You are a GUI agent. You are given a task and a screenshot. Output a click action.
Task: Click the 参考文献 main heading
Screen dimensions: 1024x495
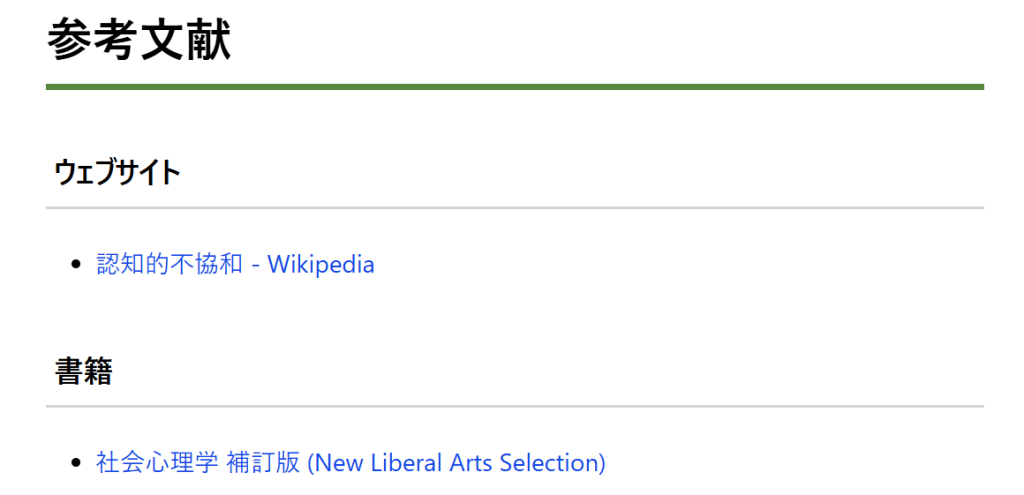pos(139,42)
